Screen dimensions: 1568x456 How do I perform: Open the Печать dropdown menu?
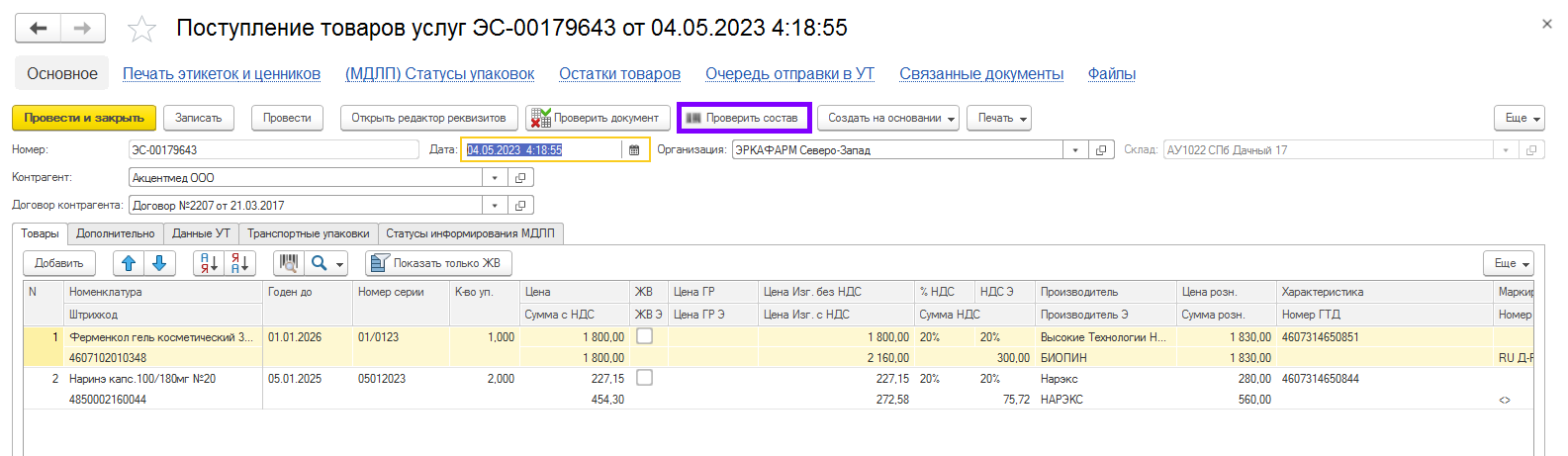click(x=998, y=118)
